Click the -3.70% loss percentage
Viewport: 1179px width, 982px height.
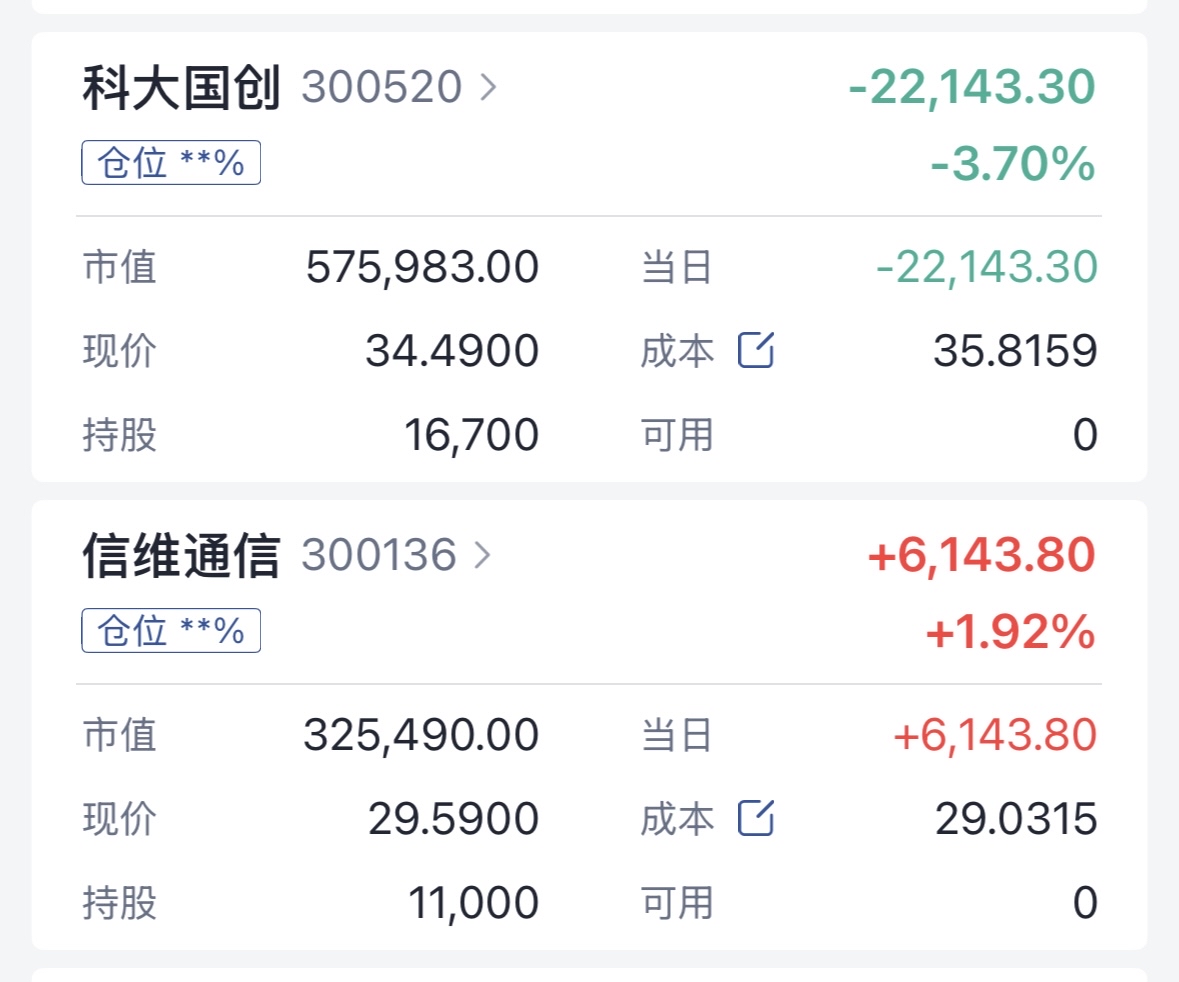tap(1012, 164)
